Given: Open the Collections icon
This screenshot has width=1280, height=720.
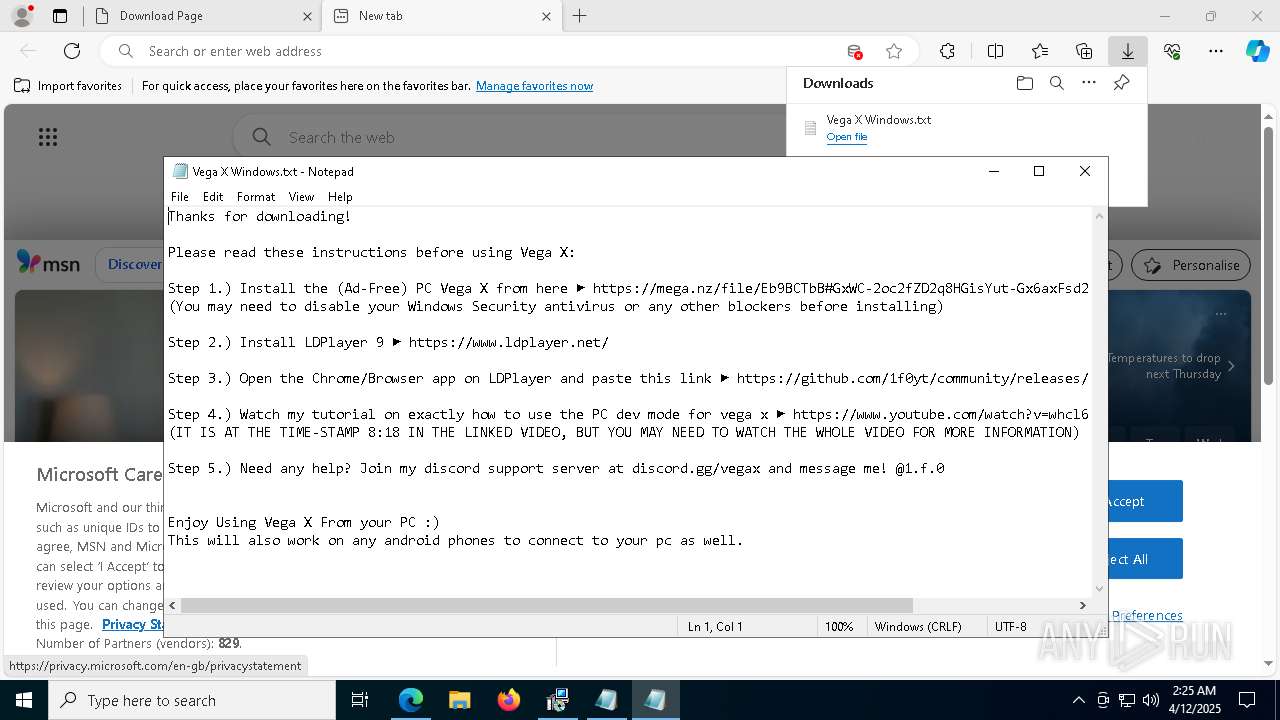Looking at the screenshot, I should click(x=1084, y=51).
